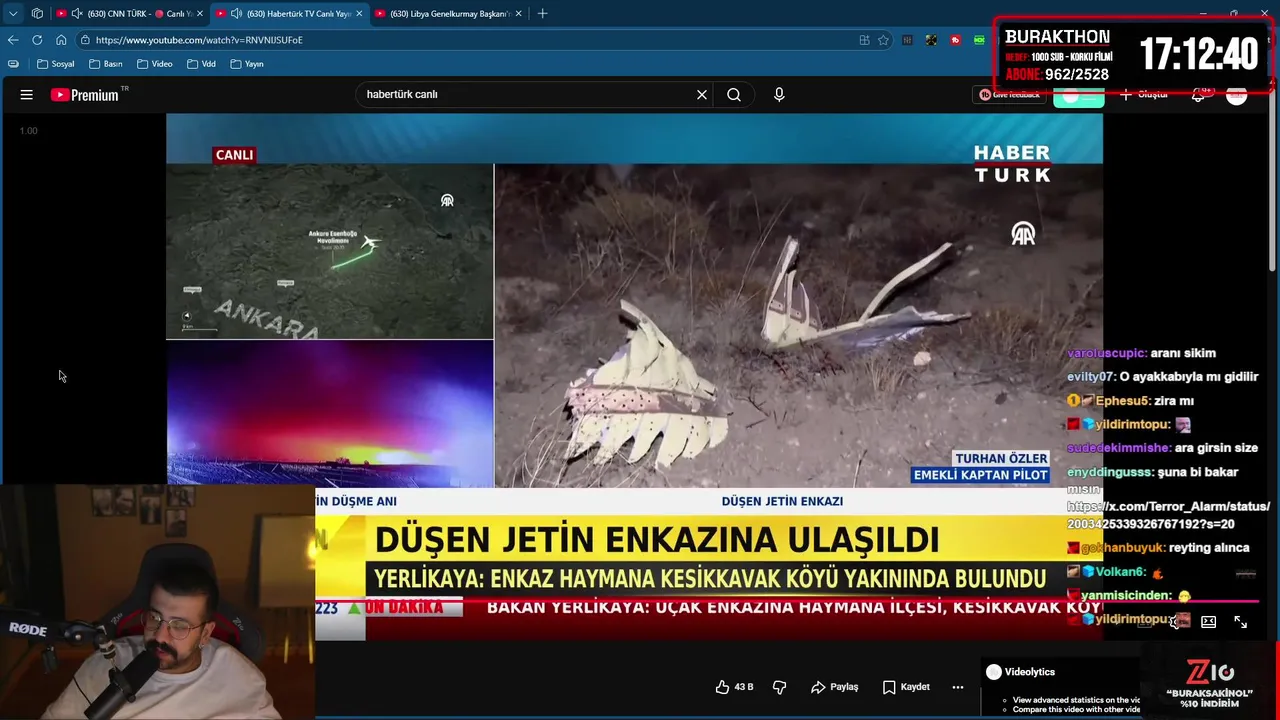The height and width of the screenshot is (720, 1280).
Task: Click the Videolytics panel header
Action: point(1020,672)
